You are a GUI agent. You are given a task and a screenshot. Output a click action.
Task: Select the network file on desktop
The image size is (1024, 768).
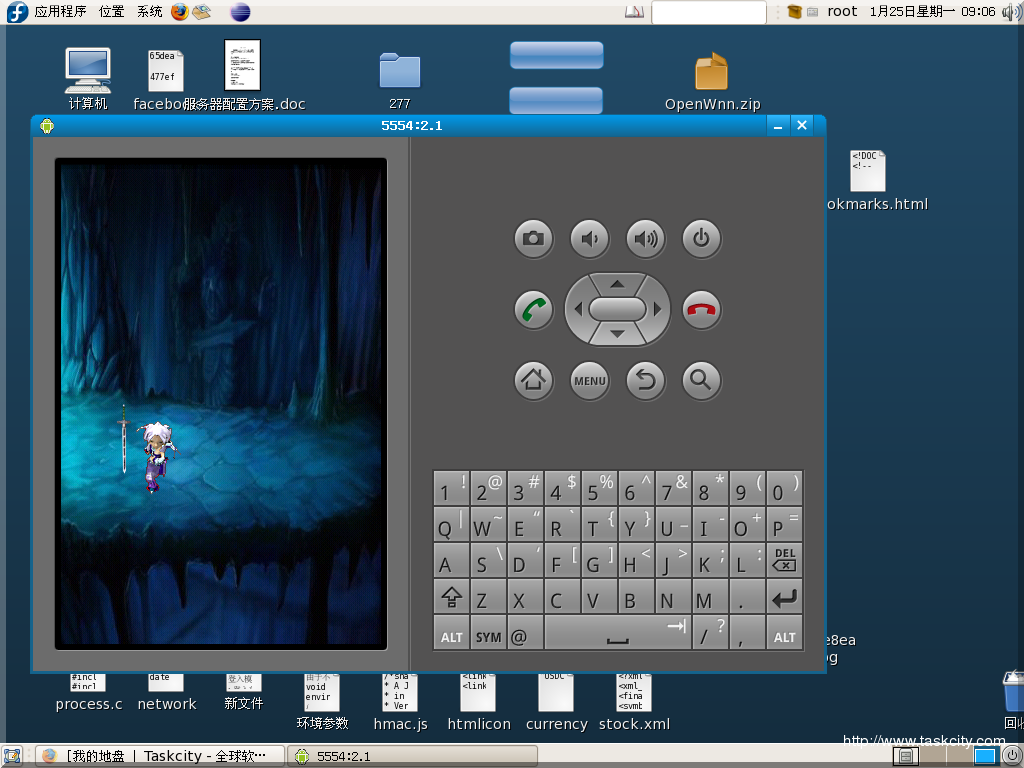click(x=167, y=693)
